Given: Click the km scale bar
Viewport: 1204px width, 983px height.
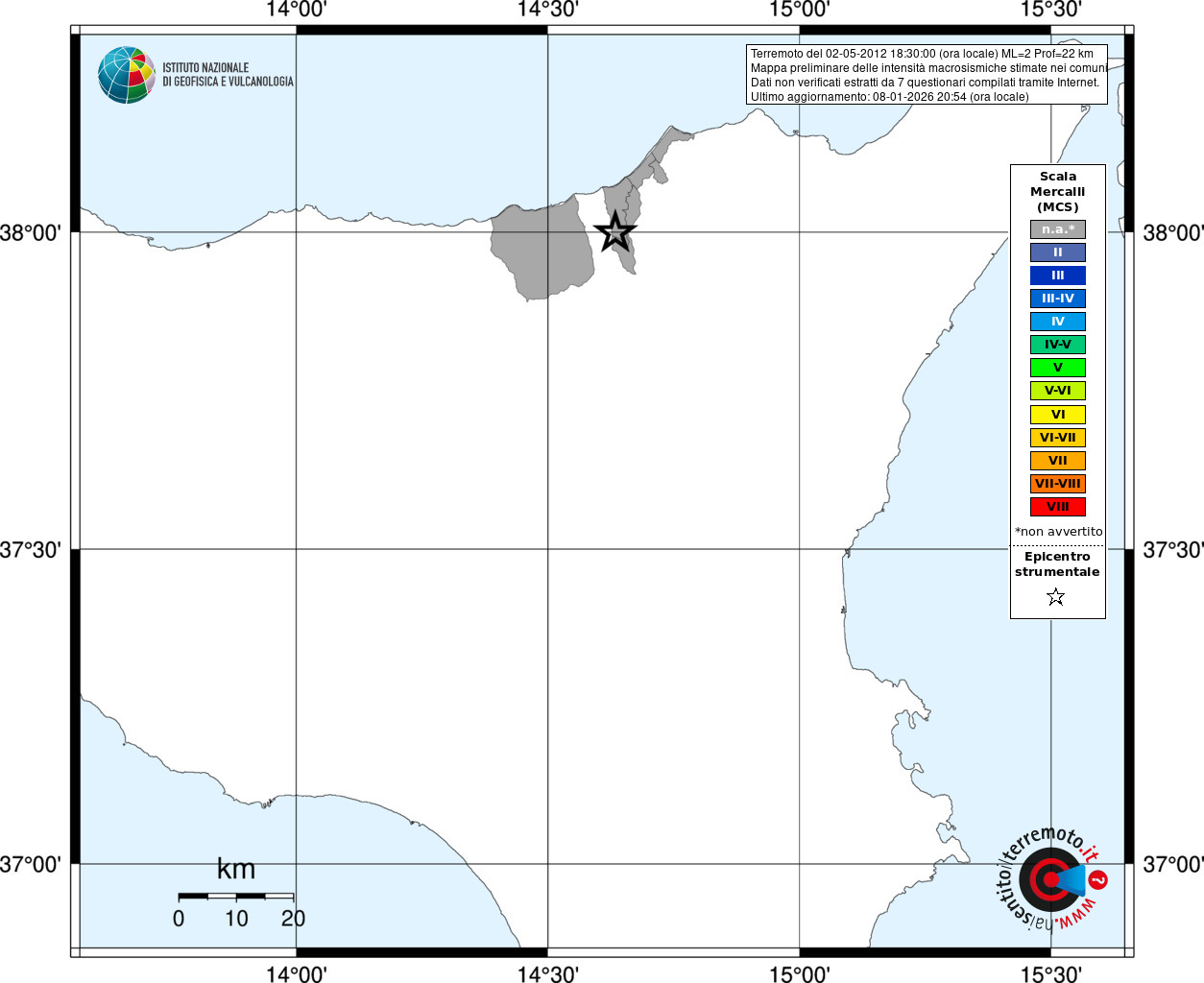Looking at the screenshot, I should pyautogui.click(x=236, y=897).
